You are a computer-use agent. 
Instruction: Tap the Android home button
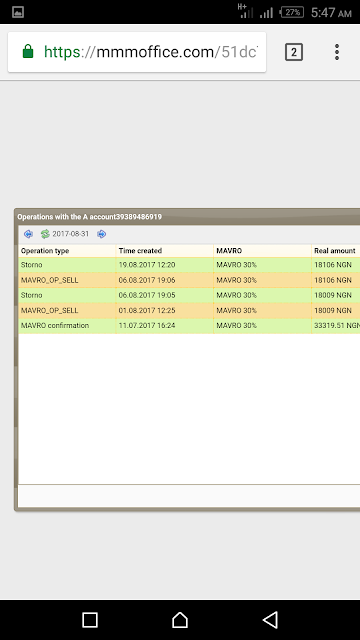(x=180, y=620)
